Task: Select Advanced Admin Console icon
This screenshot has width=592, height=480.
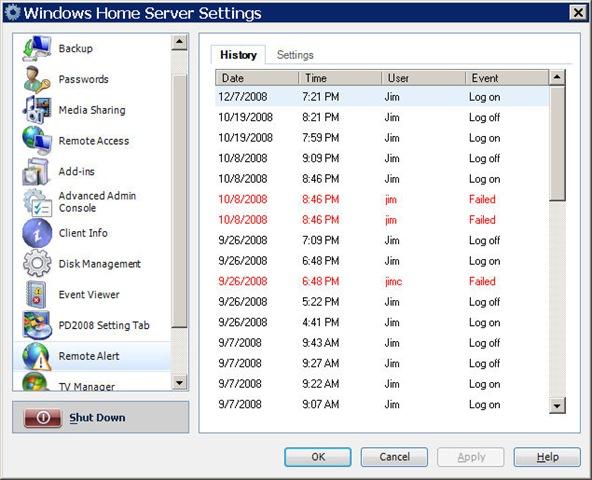Action: (37, 202)
